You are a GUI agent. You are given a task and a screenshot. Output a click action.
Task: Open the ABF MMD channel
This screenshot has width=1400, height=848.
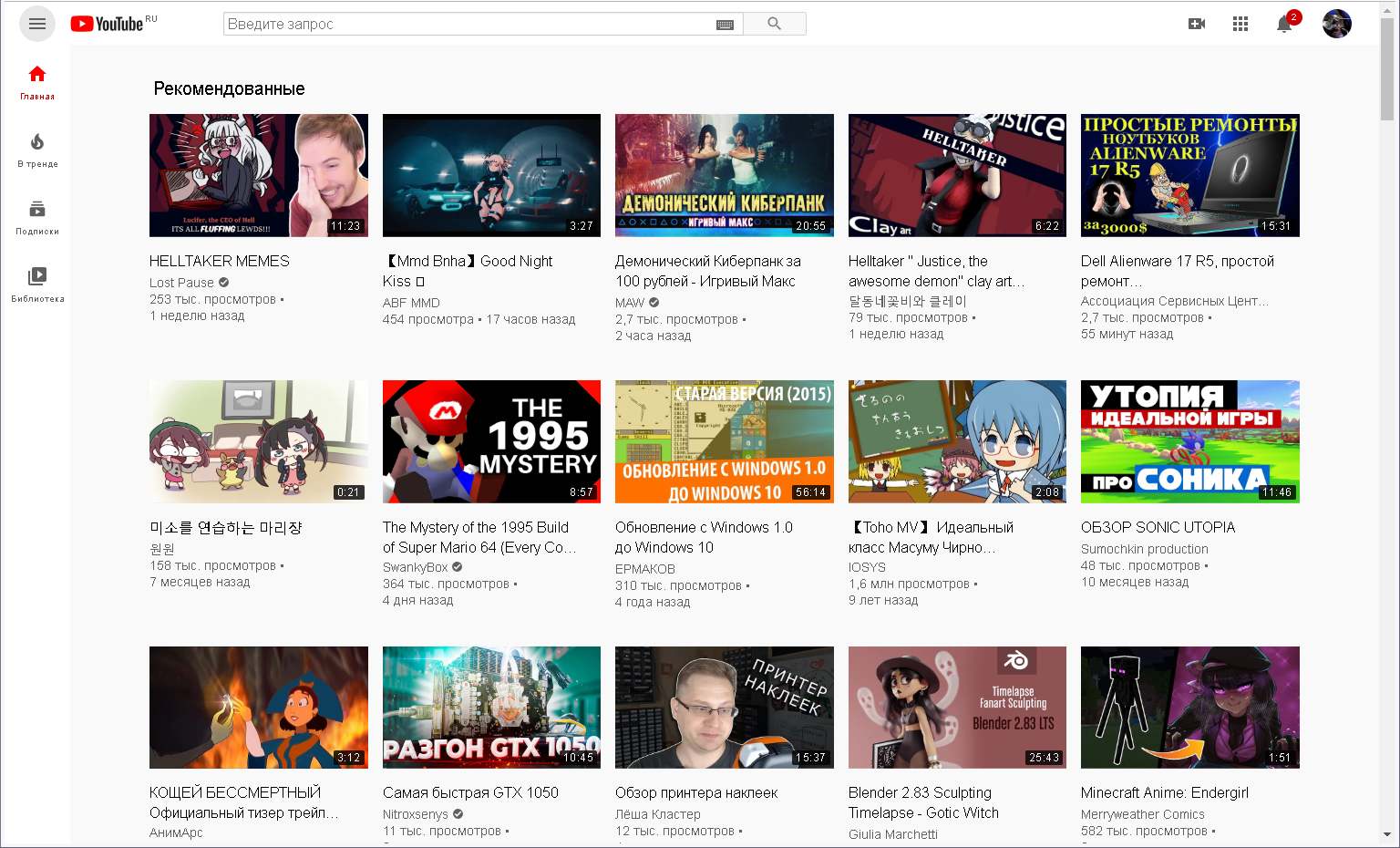click(411, 303)
